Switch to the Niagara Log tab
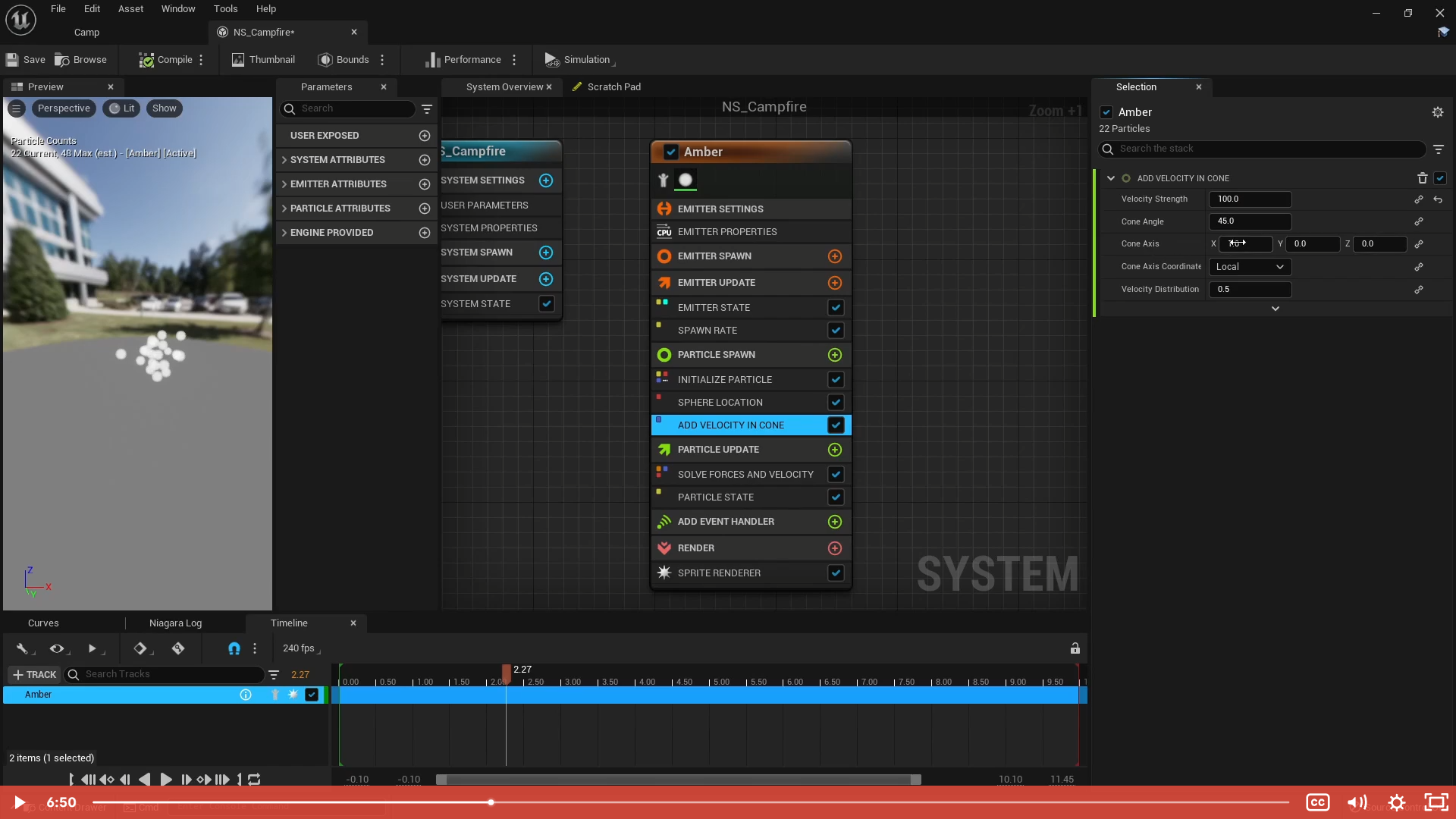 point(175,623)
